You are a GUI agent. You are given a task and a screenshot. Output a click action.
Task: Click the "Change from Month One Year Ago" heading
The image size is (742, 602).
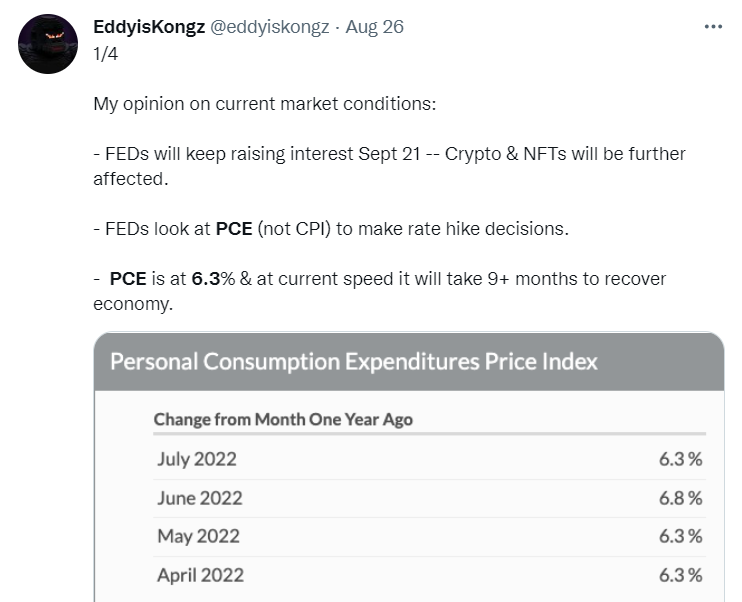tap(283, 419)
